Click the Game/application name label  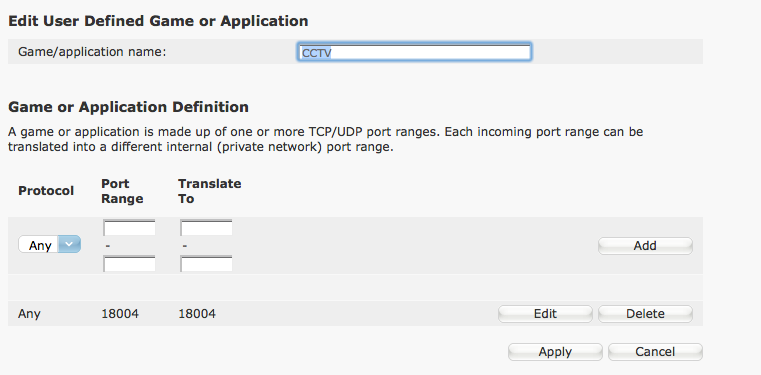click(x=92, y=51)
